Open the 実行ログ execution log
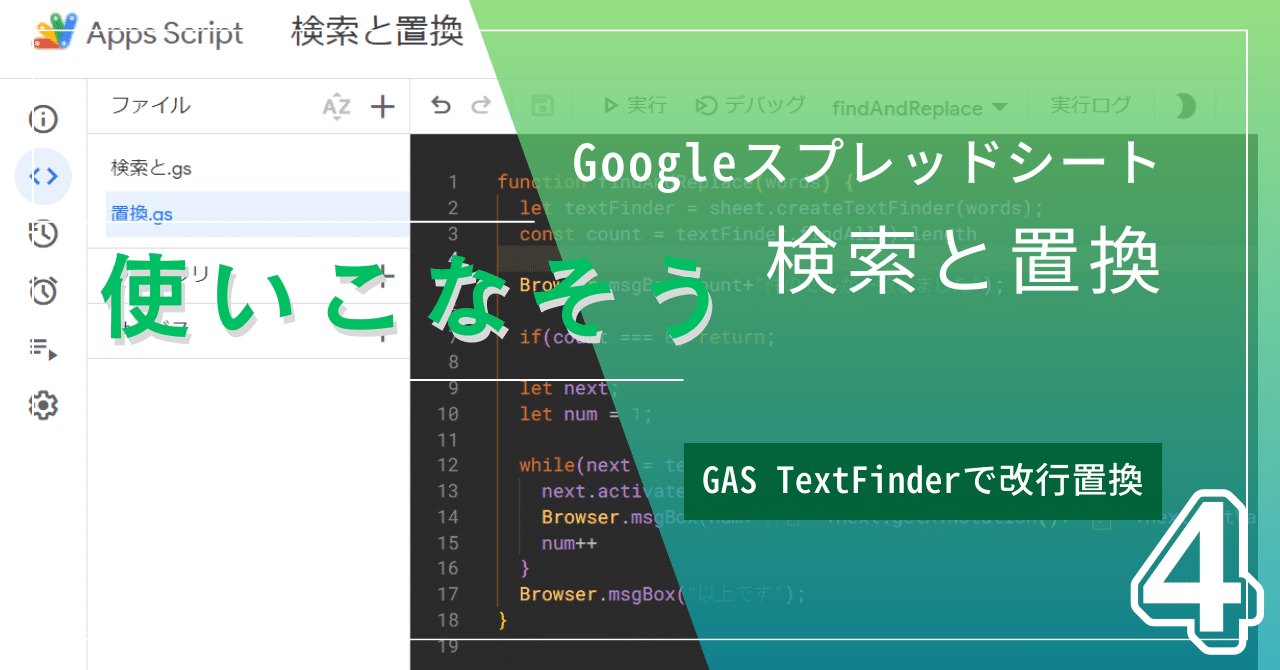This screenshot has height=670, width=1280. (x=1091, y=105)
